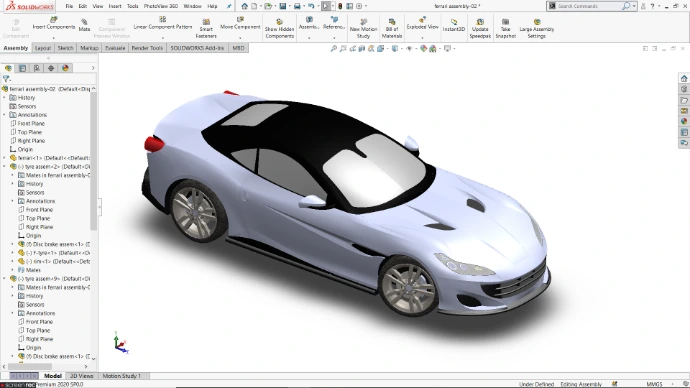Toggle the Large Assembly Settings button
This screenshot has width=690, height=388.
tap(536, 29)
